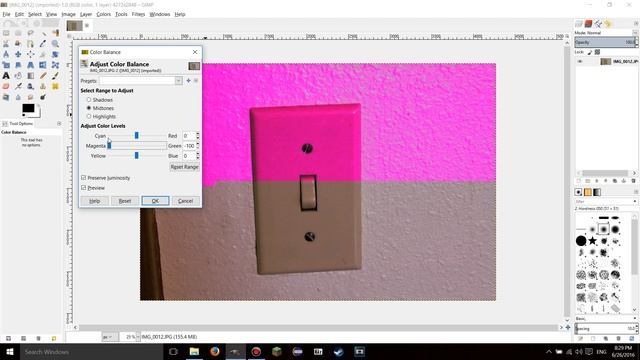
Task: Open the Basic brush tag dropdown
Action: 635,318
